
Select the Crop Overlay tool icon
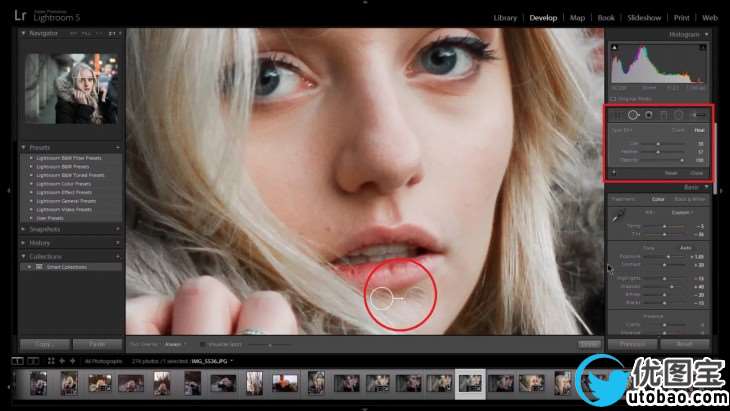point(618,114)
